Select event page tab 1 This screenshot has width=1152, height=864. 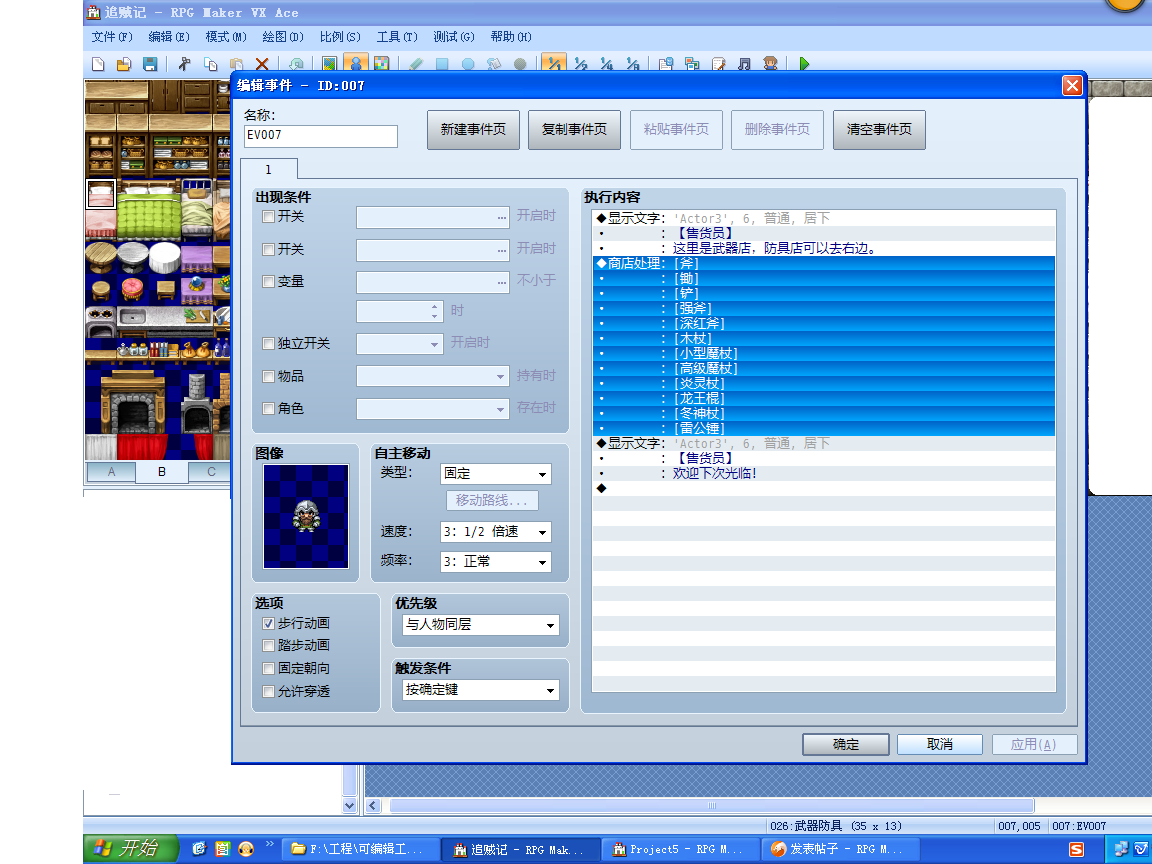tap(269, 170)
